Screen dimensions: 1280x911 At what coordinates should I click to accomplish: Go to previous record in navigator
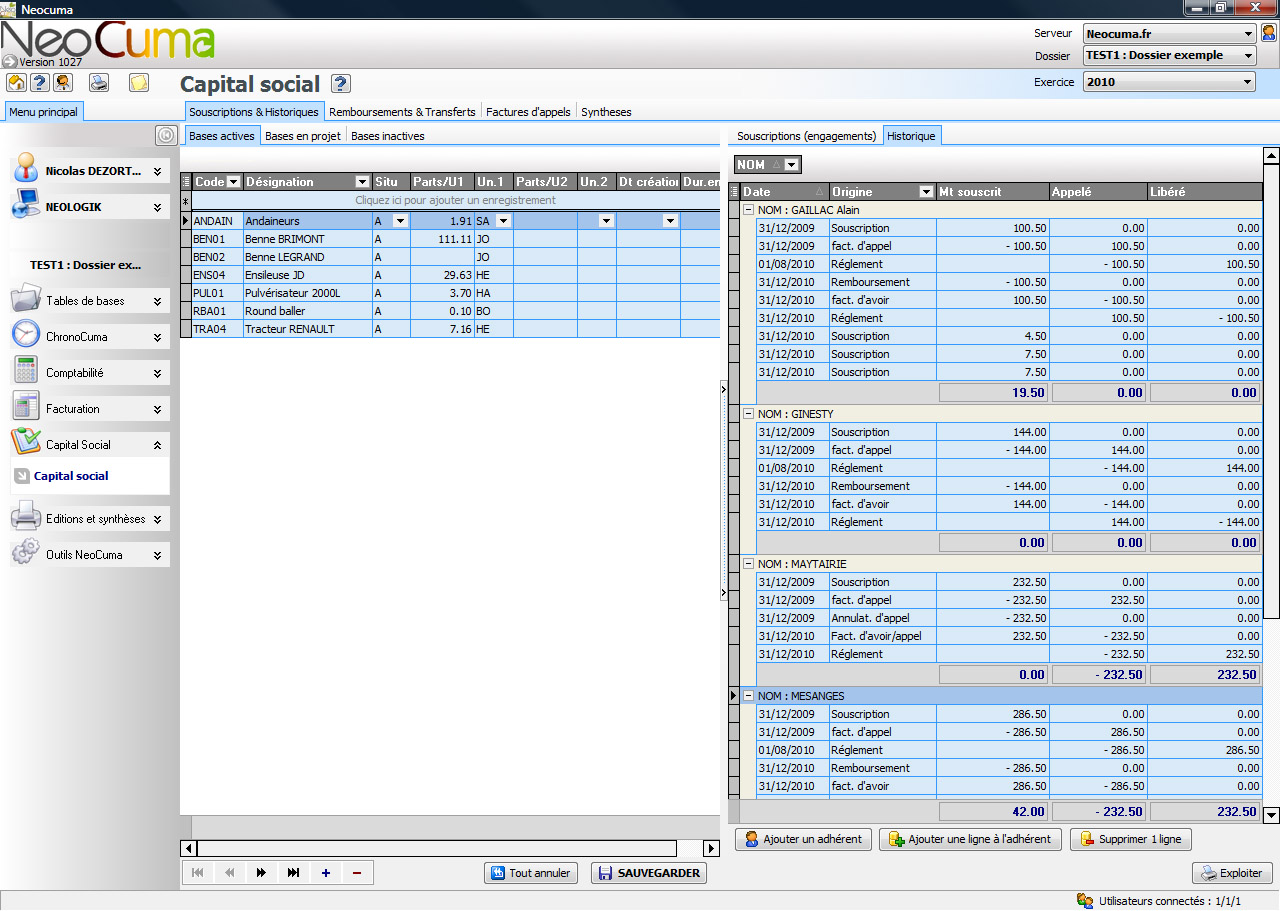click(x=229, y=873)
